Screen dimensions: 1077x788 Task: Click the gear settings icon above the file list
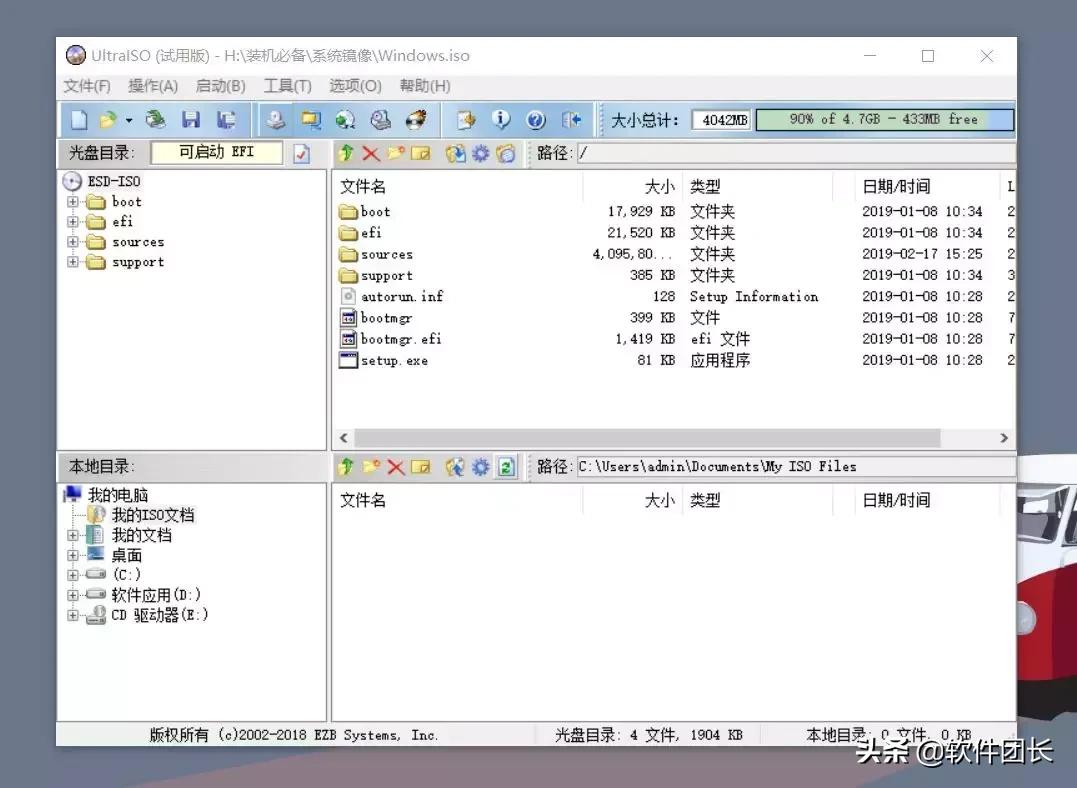479,153
